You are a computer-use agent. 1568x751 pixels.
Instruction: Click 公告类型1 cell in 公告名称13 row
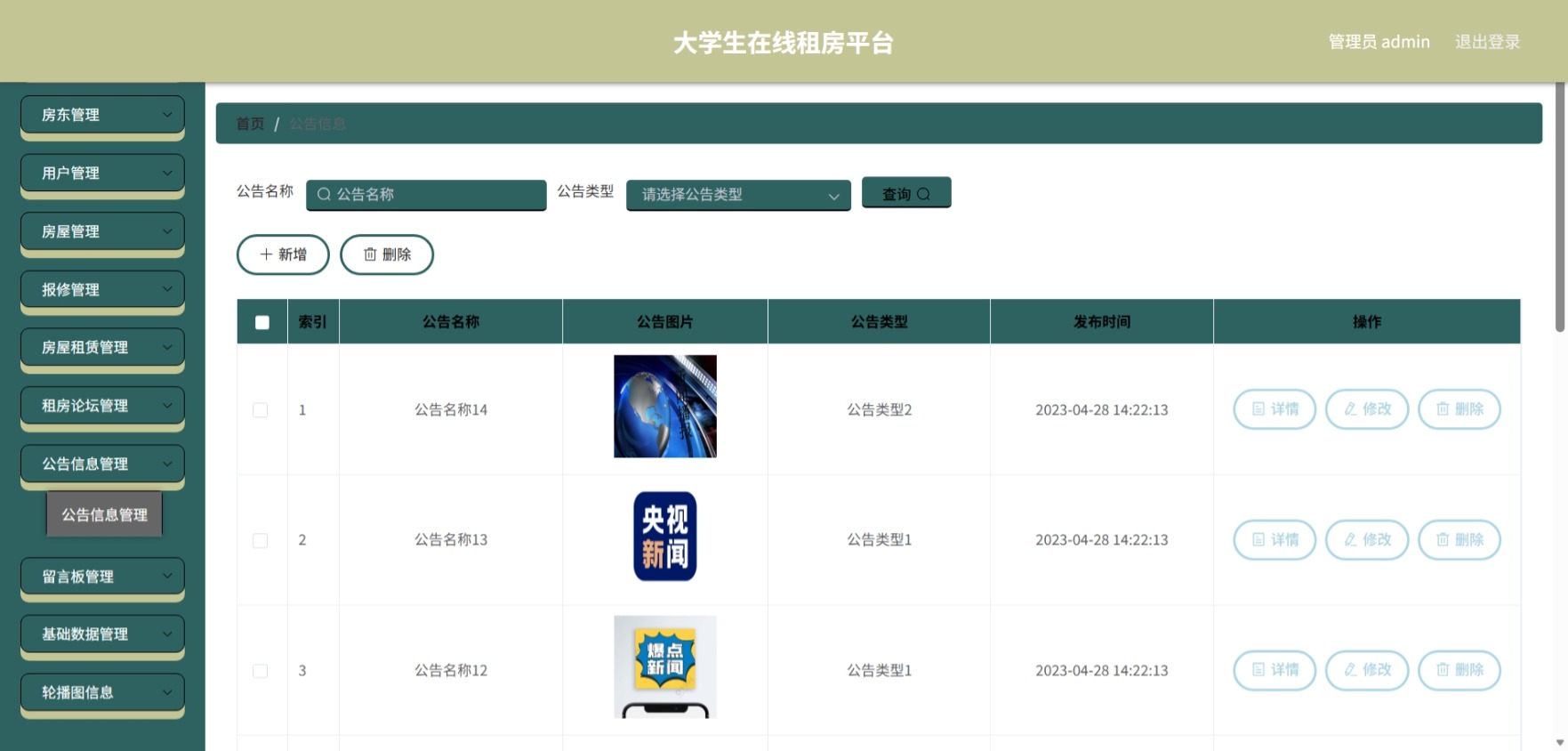pos(880,540)
